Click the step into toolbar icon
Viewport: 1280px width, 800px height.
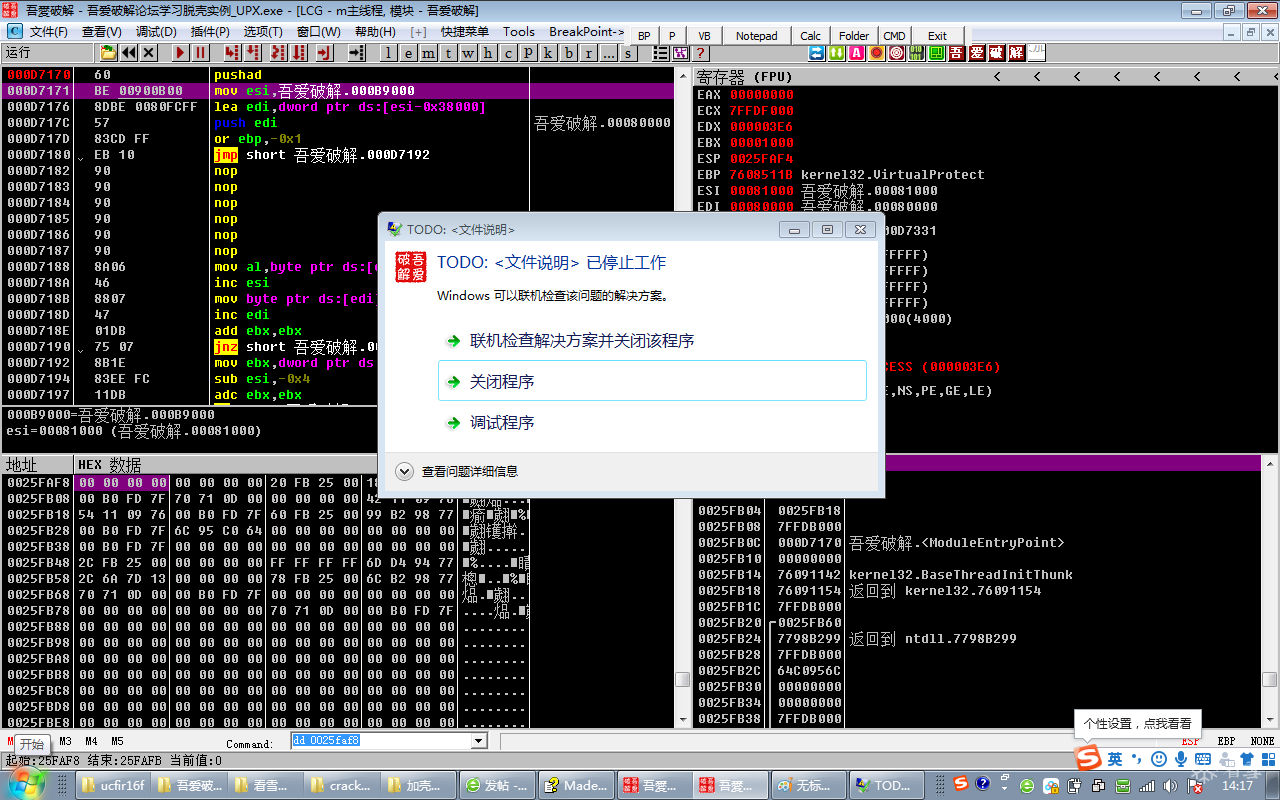point(233,53)
